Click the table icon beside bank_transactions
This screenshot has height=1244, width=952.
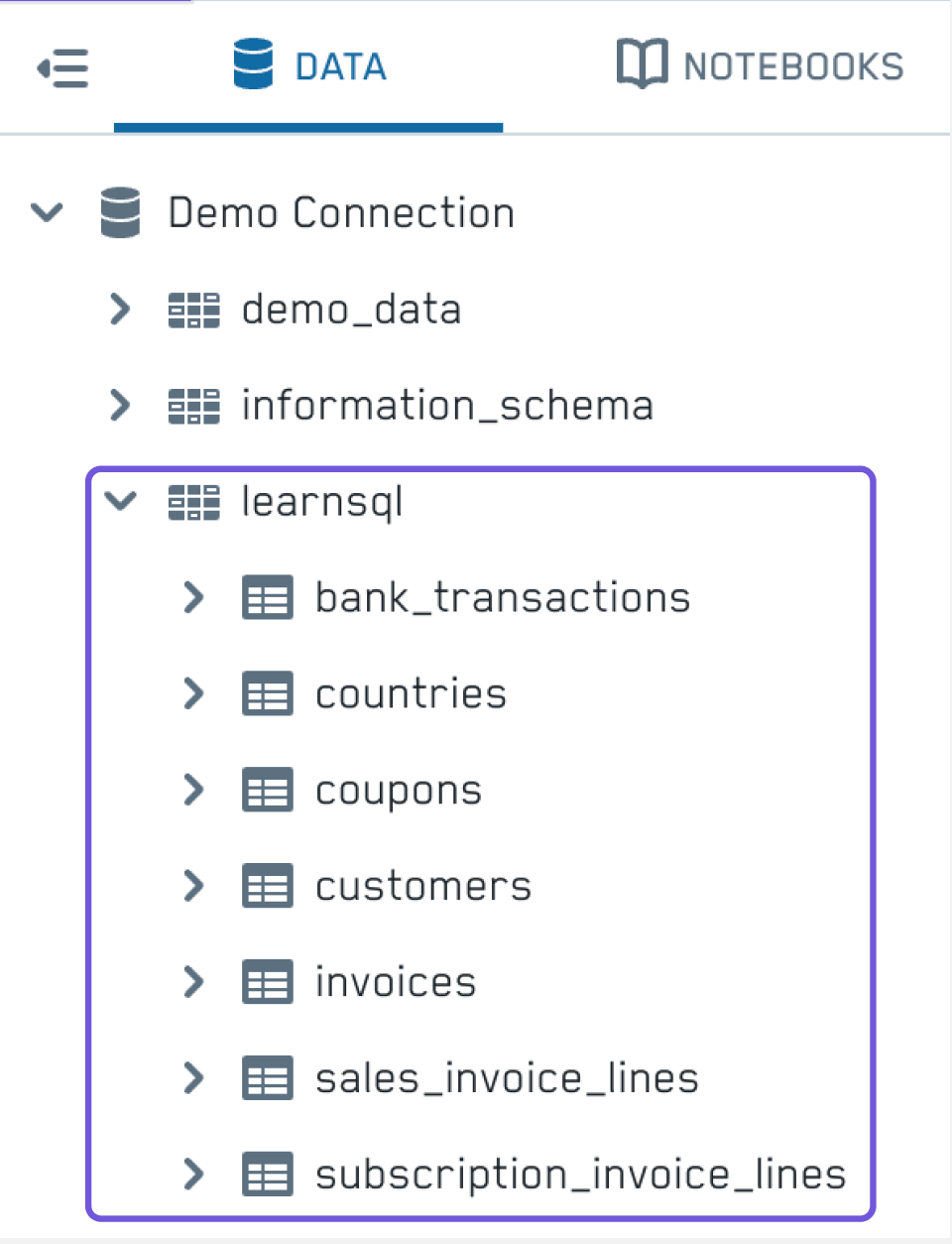267,597
